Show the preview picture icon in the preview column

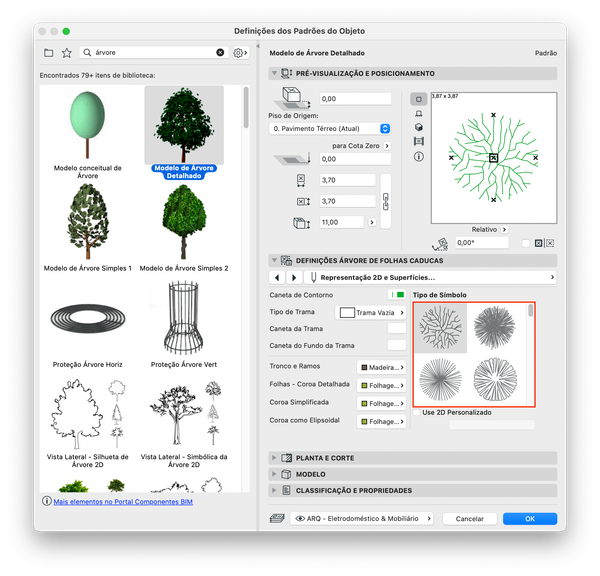pos(419,142)
